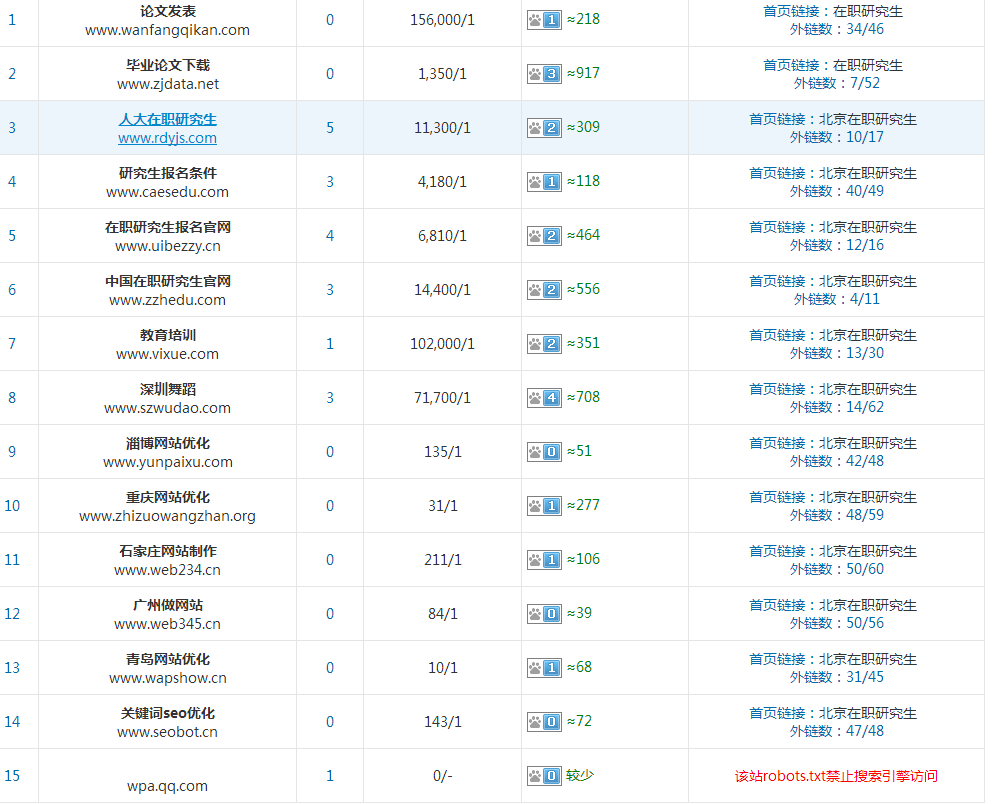Image resolution: width=996 pixels, height=804 pixels.
Task: Open the 人大在职研究生 site title link
Action: coord(167,119)
